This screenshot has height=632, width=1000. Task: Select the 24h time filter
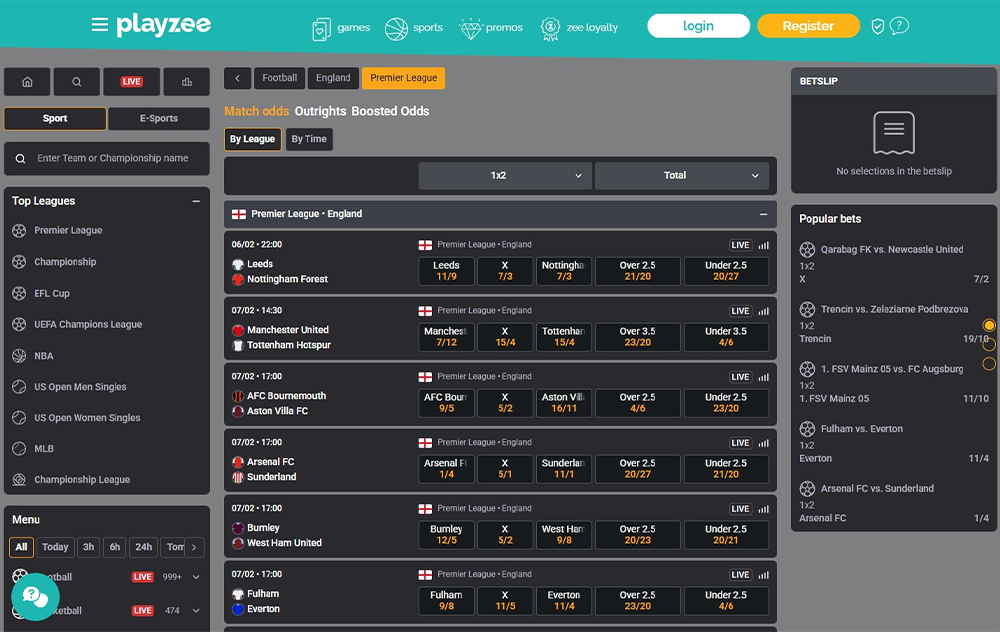(x=144, y=547)
